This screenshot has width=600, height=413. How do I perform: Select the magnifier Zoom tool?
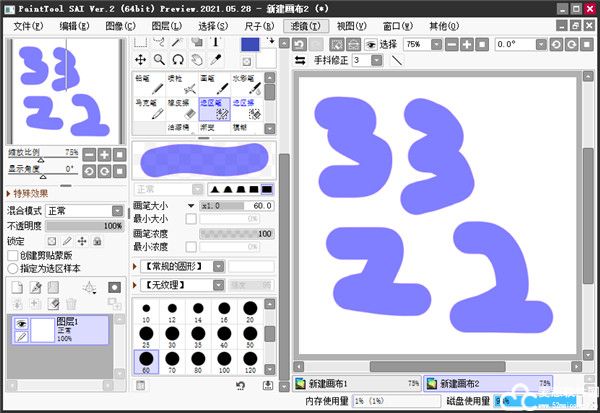click(x=160, y=60)
